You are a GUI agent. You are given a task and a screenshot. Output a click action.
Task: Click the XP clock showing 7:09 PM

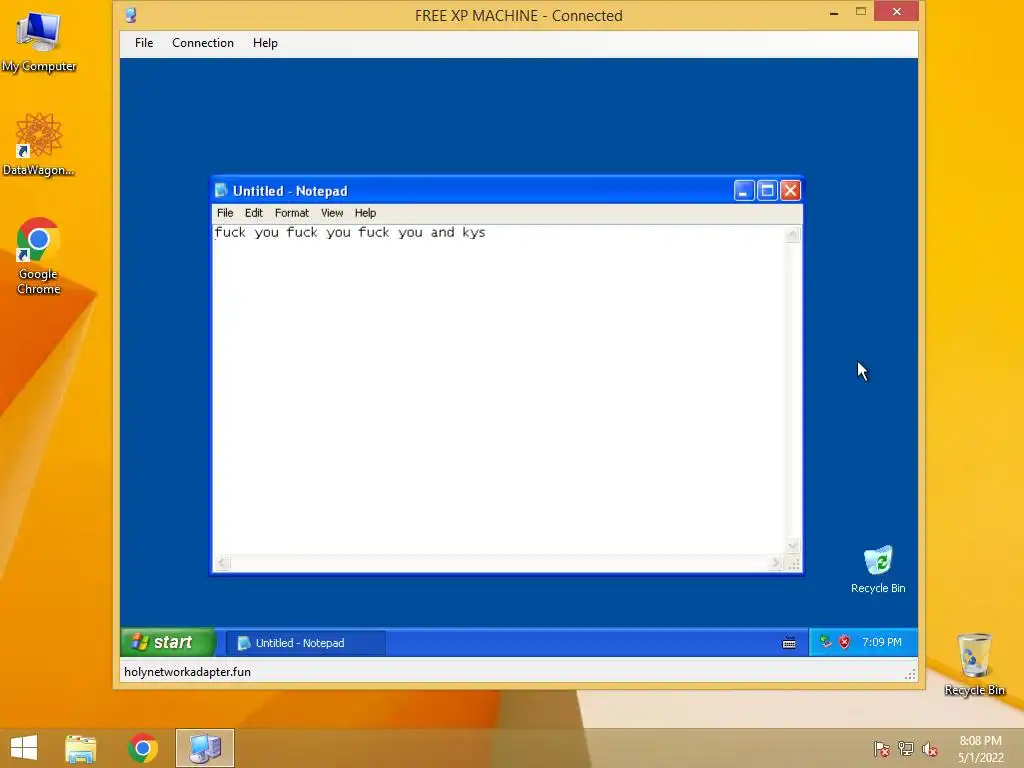click(882, 642)
